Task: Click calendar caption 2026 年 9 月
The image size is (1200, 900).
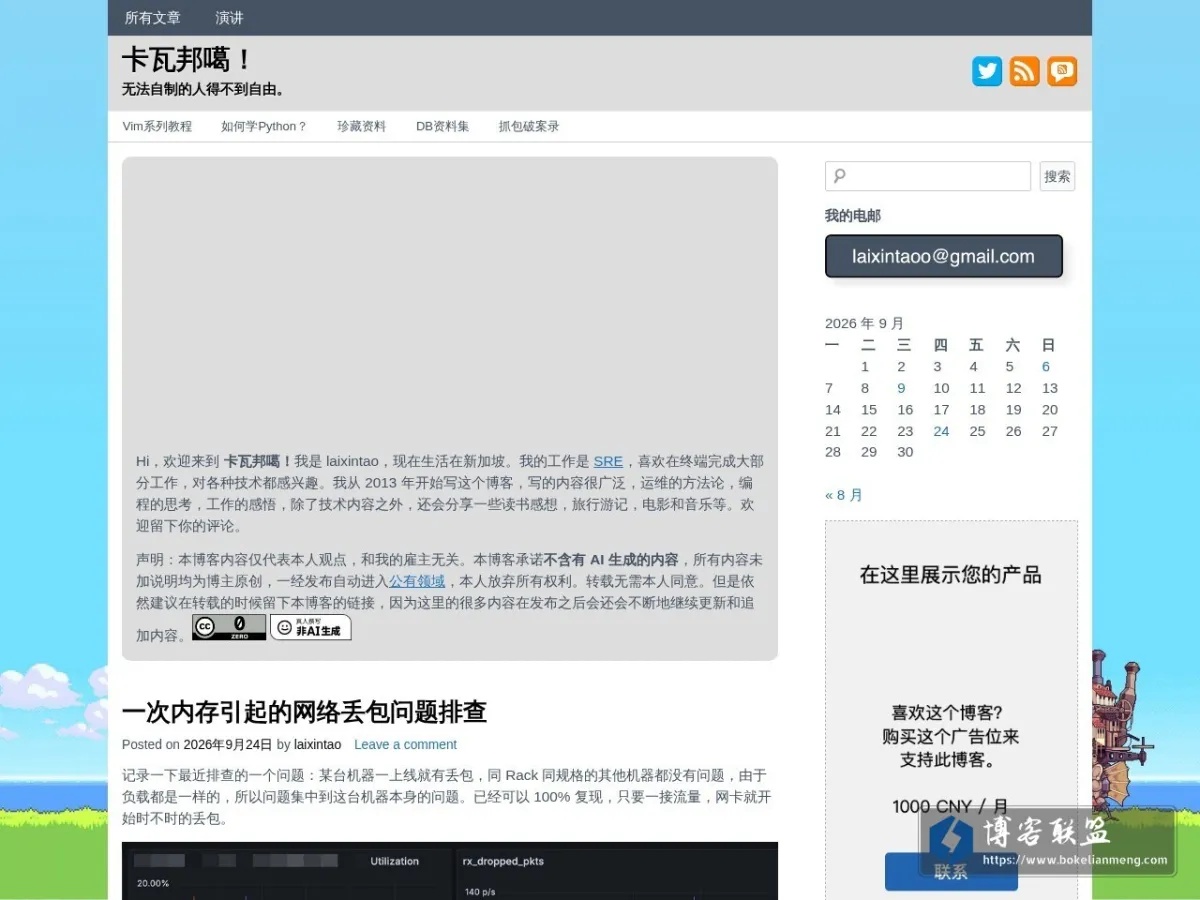Action: pyautogui.click(x=864, y=323)
